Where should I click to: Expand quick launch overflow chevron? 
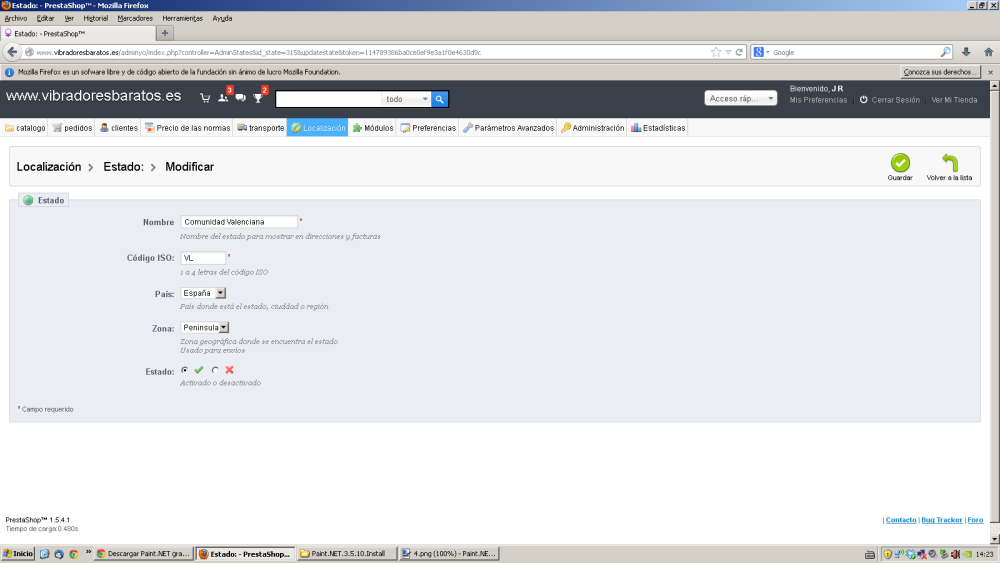(88, 553)
